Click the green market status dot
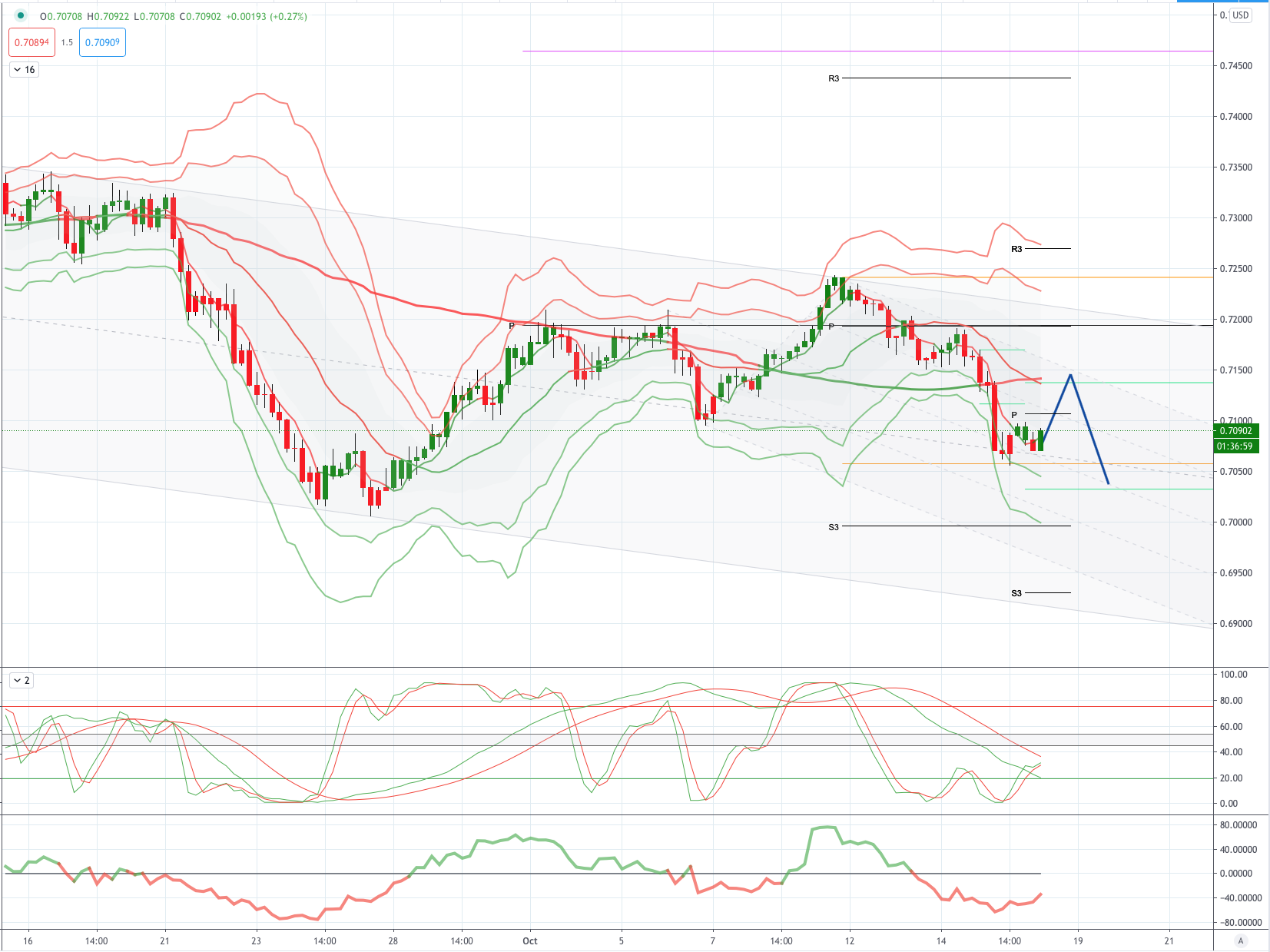Screen dimensions: 1270x952 click(20, 15)
